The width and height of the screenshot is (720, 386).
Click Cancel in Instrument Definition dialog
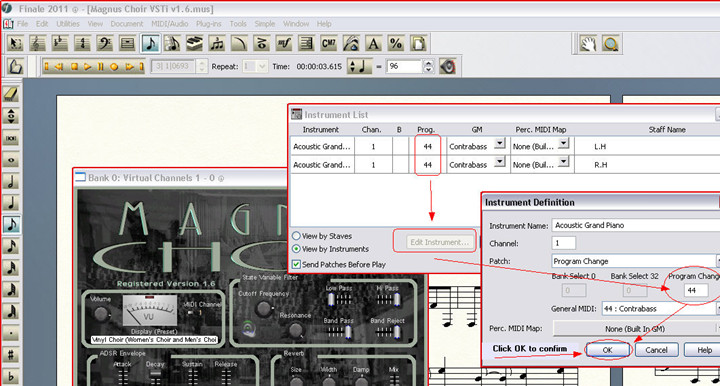pos(656,350)
